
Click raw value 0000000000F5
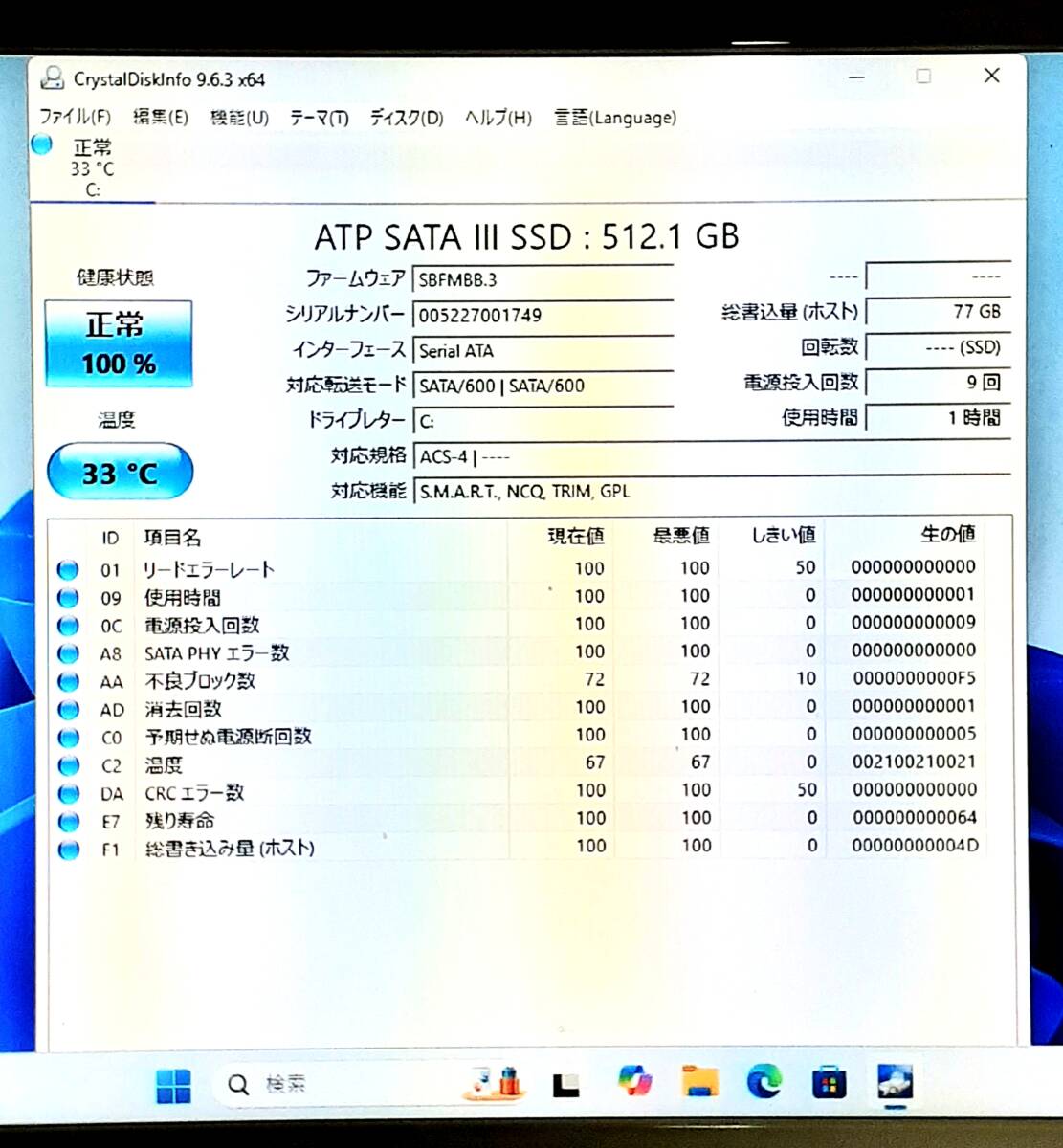[x=914, y=678]
